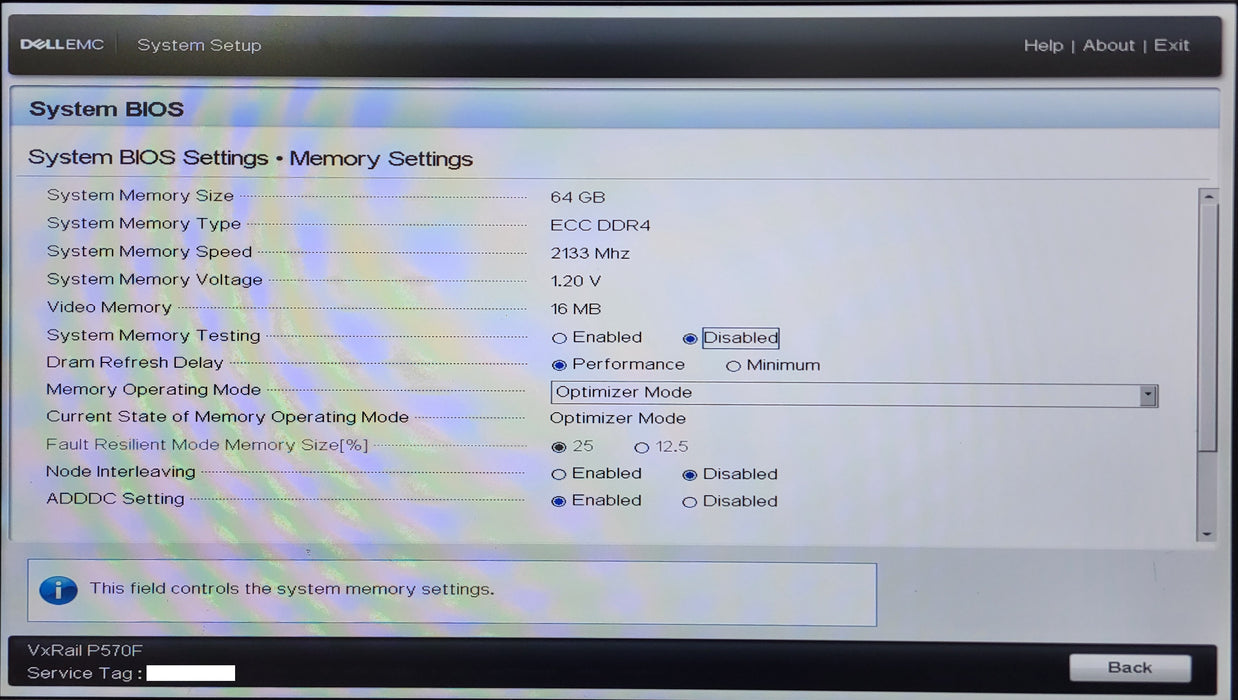Click the 16 MB video memory value
This screenshot has height=700, width=1238.
pos(576,309)
